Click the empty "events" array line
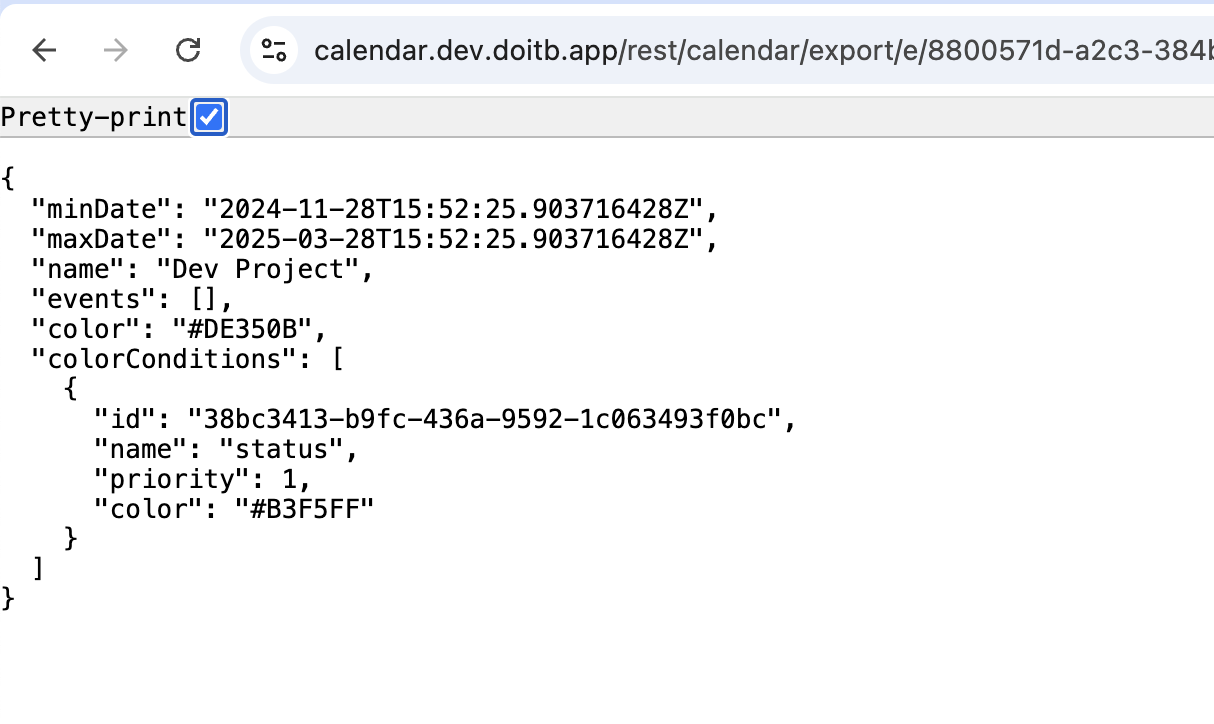The width and height of the screenshot is (1214, 724). point(132,300)
